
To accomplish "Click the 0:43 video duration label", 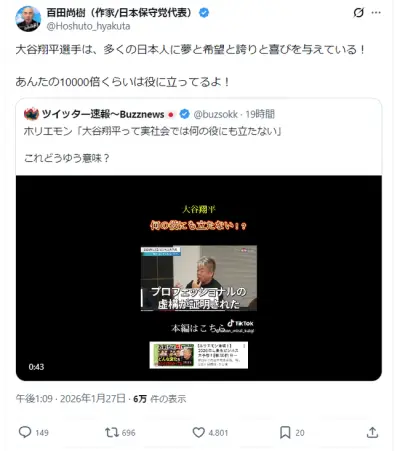I will click(x=36, y=367).
